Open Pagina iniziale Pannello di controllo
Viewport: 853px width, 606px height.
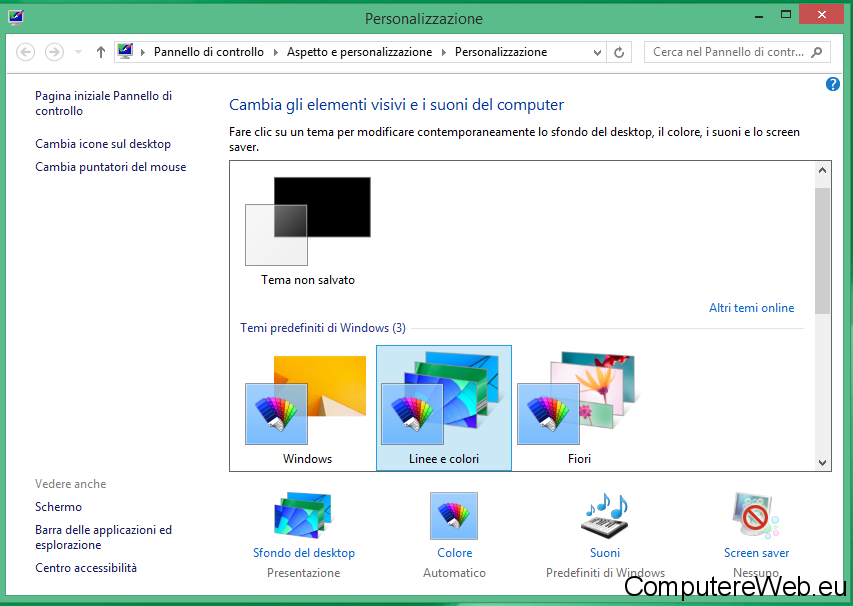click(x=103, y=103)
